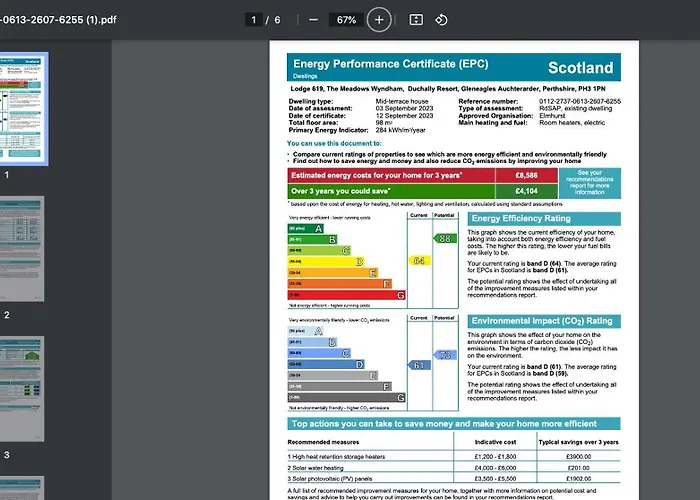Click the fit to page icon
This screenshot has height=500, width=700.
tap(416, 20)
